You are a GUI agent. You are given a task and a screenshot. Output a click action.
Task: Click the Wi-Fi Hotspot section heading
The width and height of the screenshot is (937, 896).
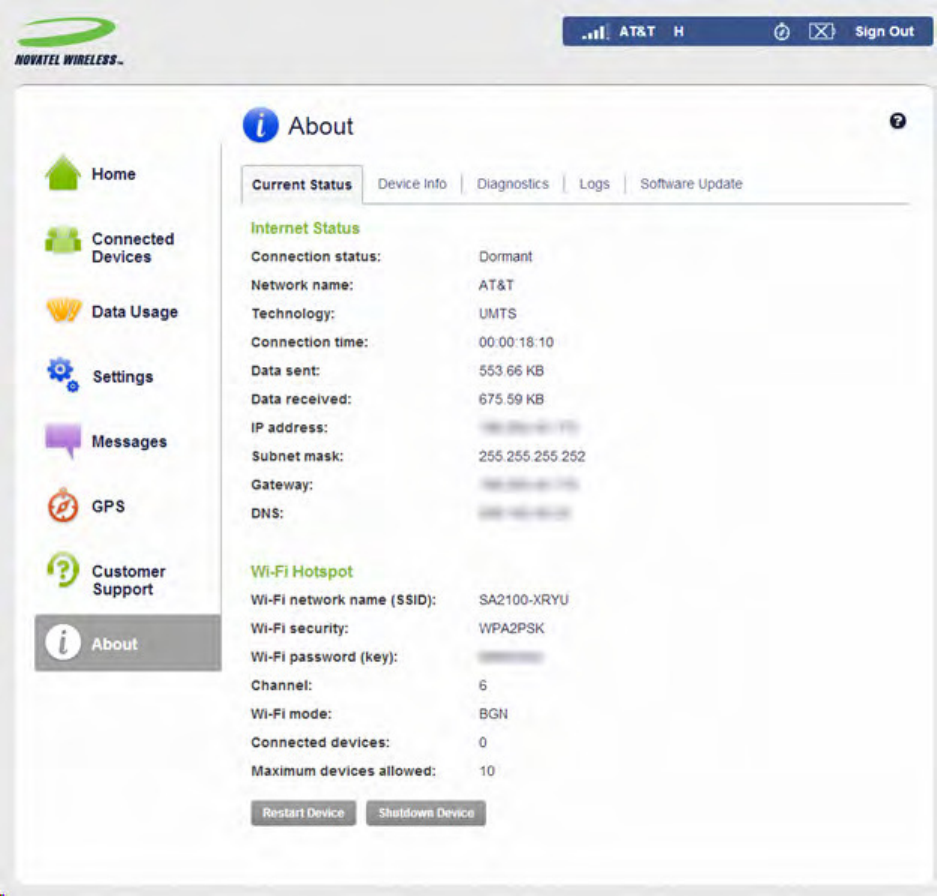(302, 571)
